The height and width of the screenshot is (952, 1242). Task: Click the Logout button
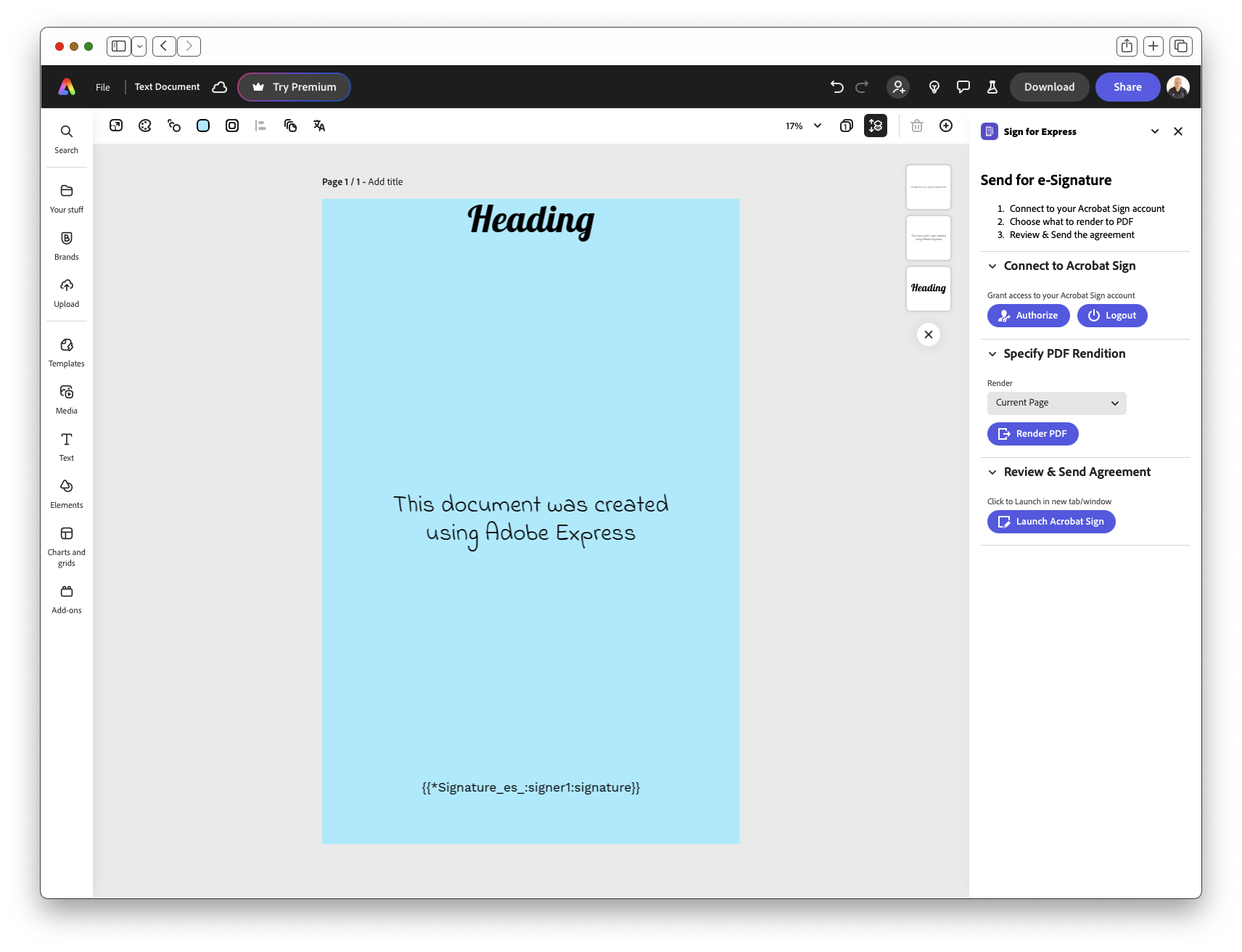pyautogui.click(x=1112, y=316)
